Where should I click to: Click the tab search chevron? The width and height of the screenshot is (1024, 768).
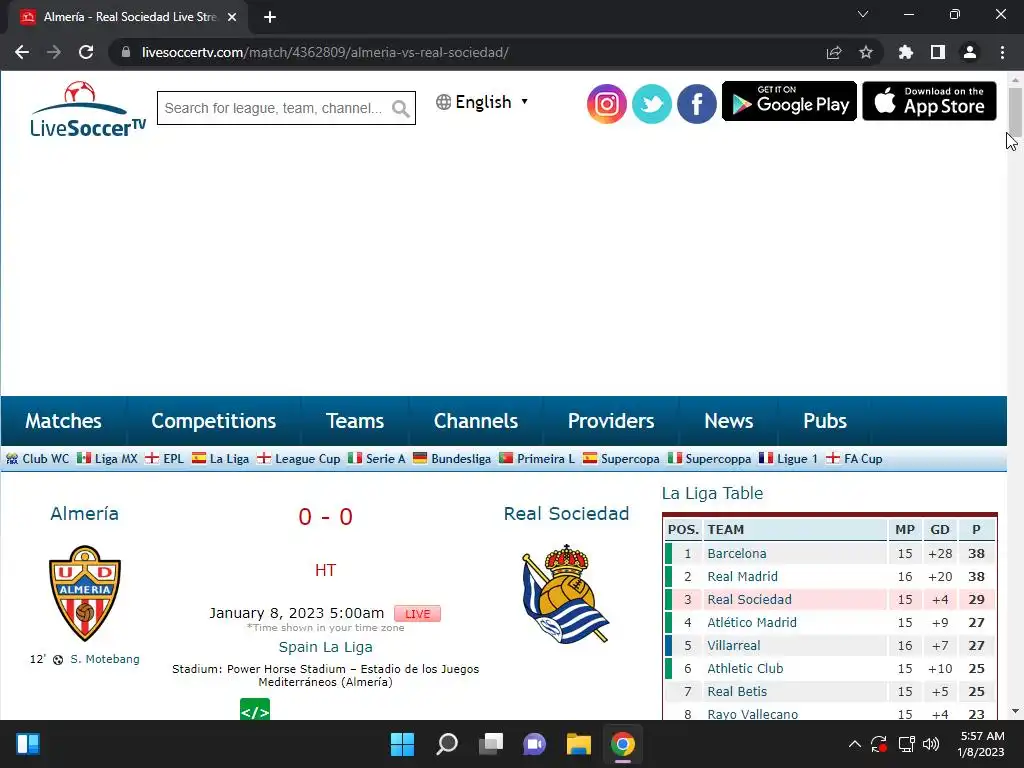point(863,14)
